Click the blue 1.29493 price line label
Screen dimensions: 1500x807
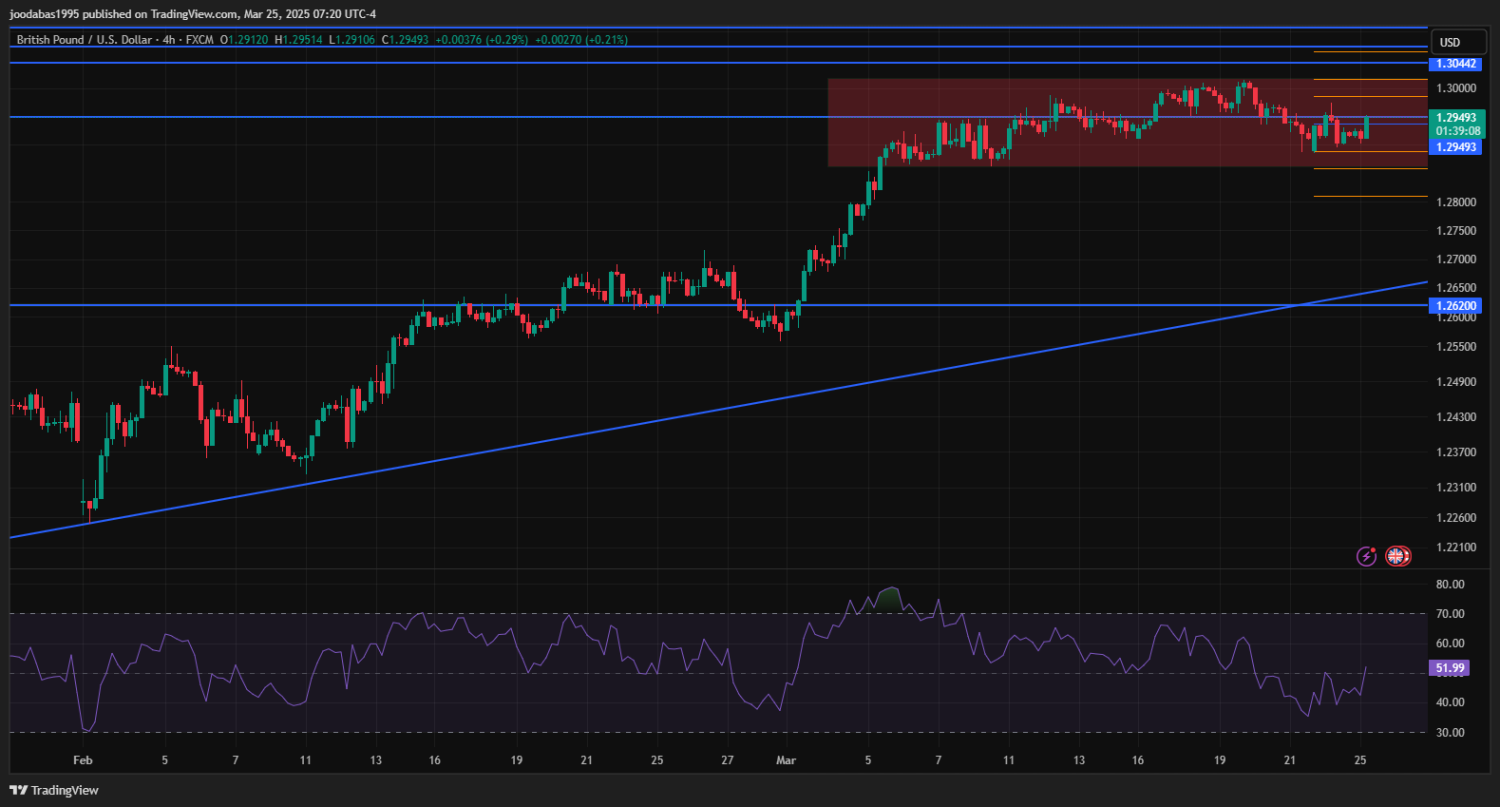(x=1456, y=147)
